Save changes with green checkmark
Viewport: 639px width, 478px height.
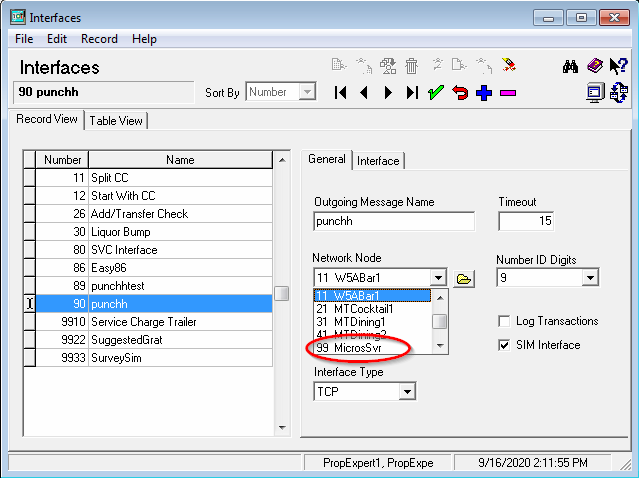pyautogui.click(x=436, y=93)
